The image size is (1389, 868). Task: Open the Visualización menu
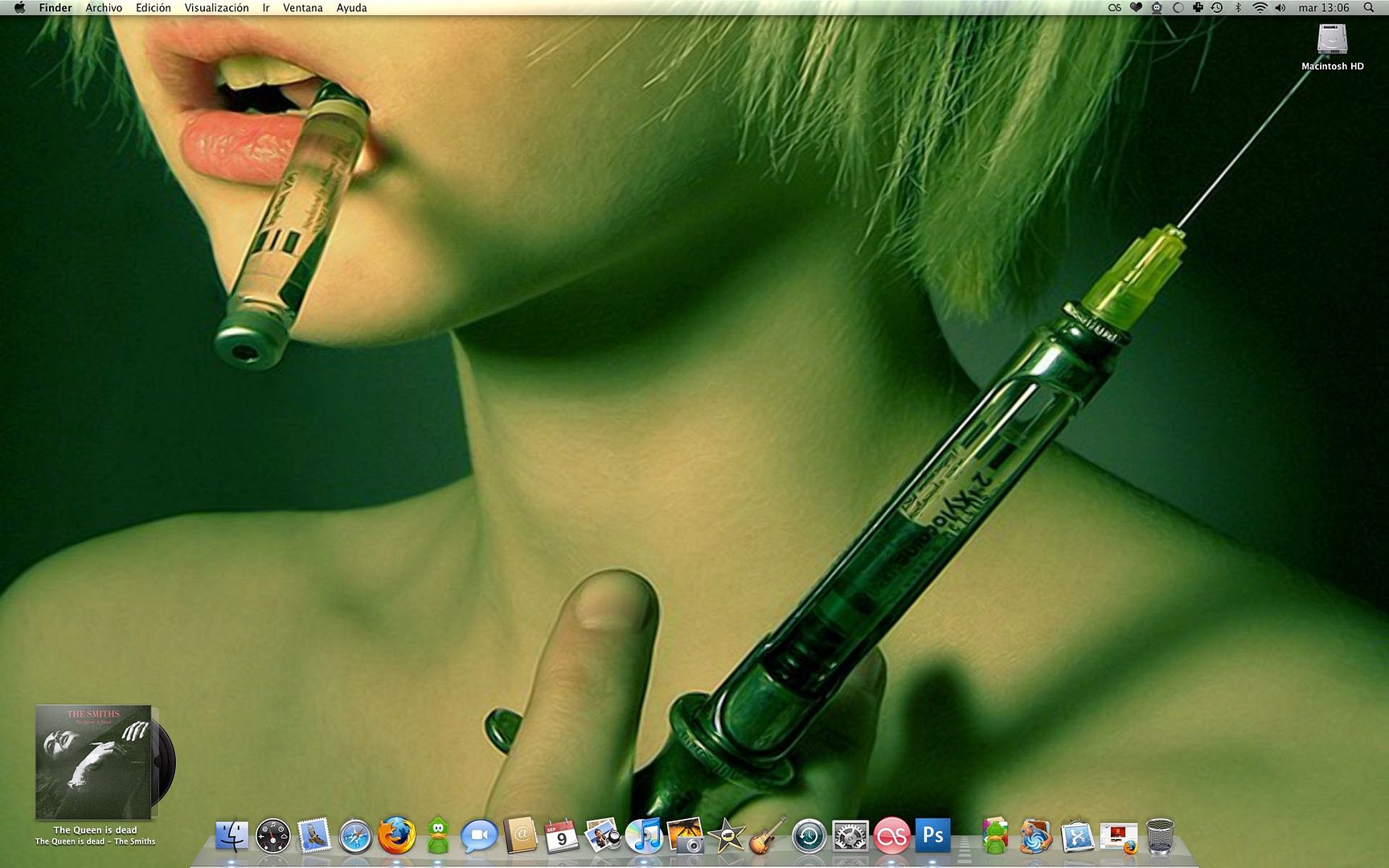coord(216,8)
